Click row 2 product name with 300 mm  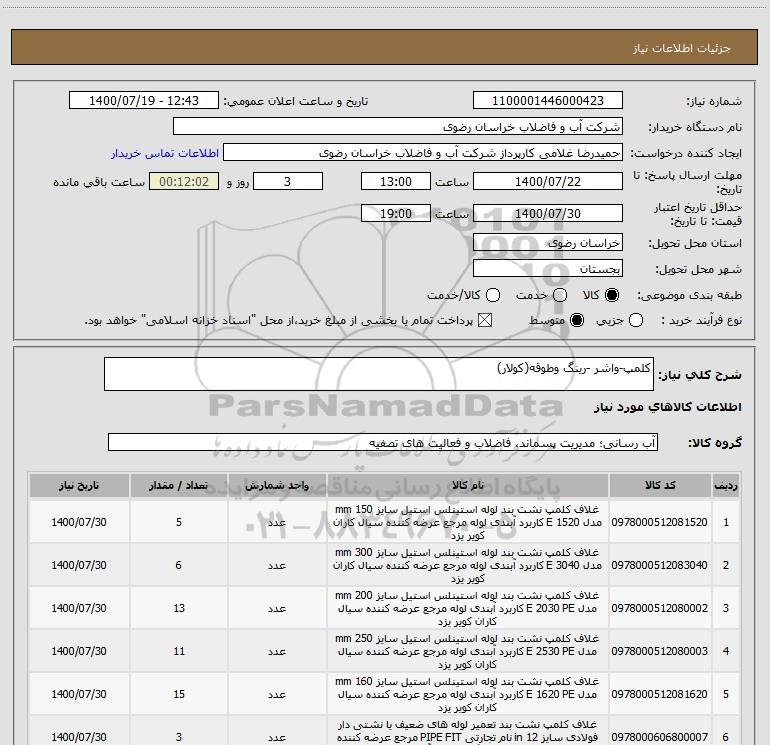pos(468,565)
